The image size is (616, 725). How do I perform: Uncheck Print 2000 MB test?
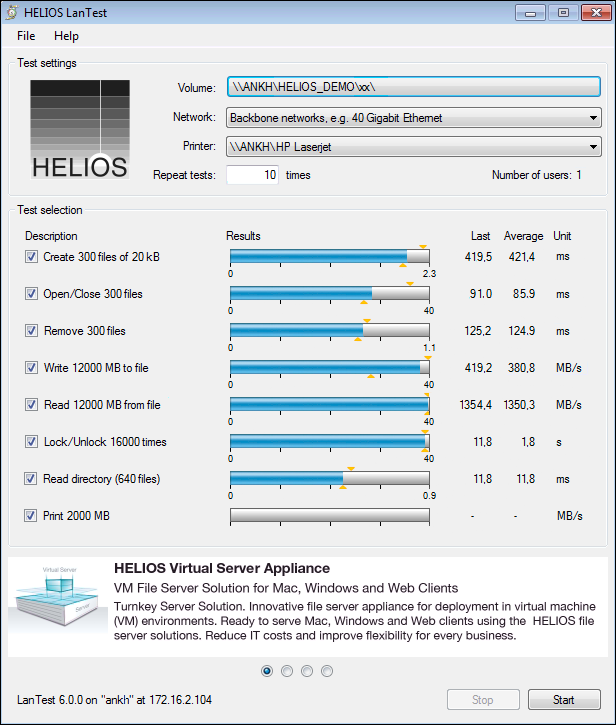[31, 516]
